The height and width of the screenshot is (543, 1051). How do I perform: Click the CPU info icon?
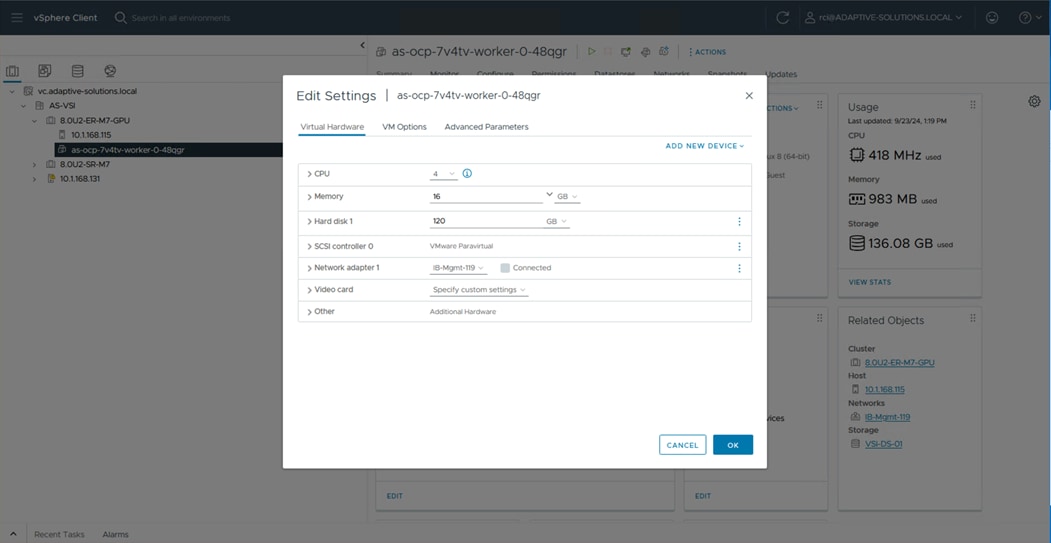467,174
